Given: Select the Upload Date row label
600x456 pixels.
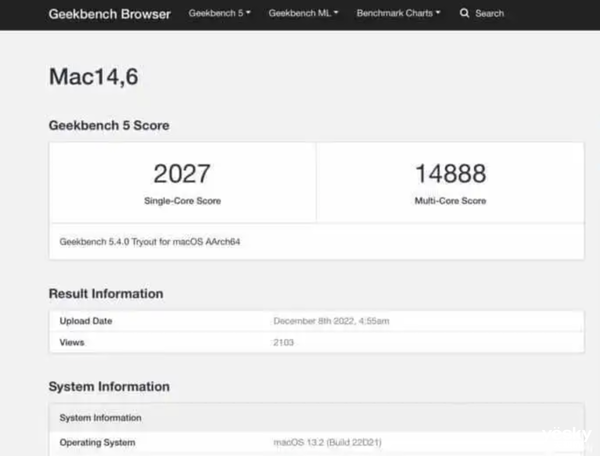Looking at the screenshot, I should click(x=86, y=321).
